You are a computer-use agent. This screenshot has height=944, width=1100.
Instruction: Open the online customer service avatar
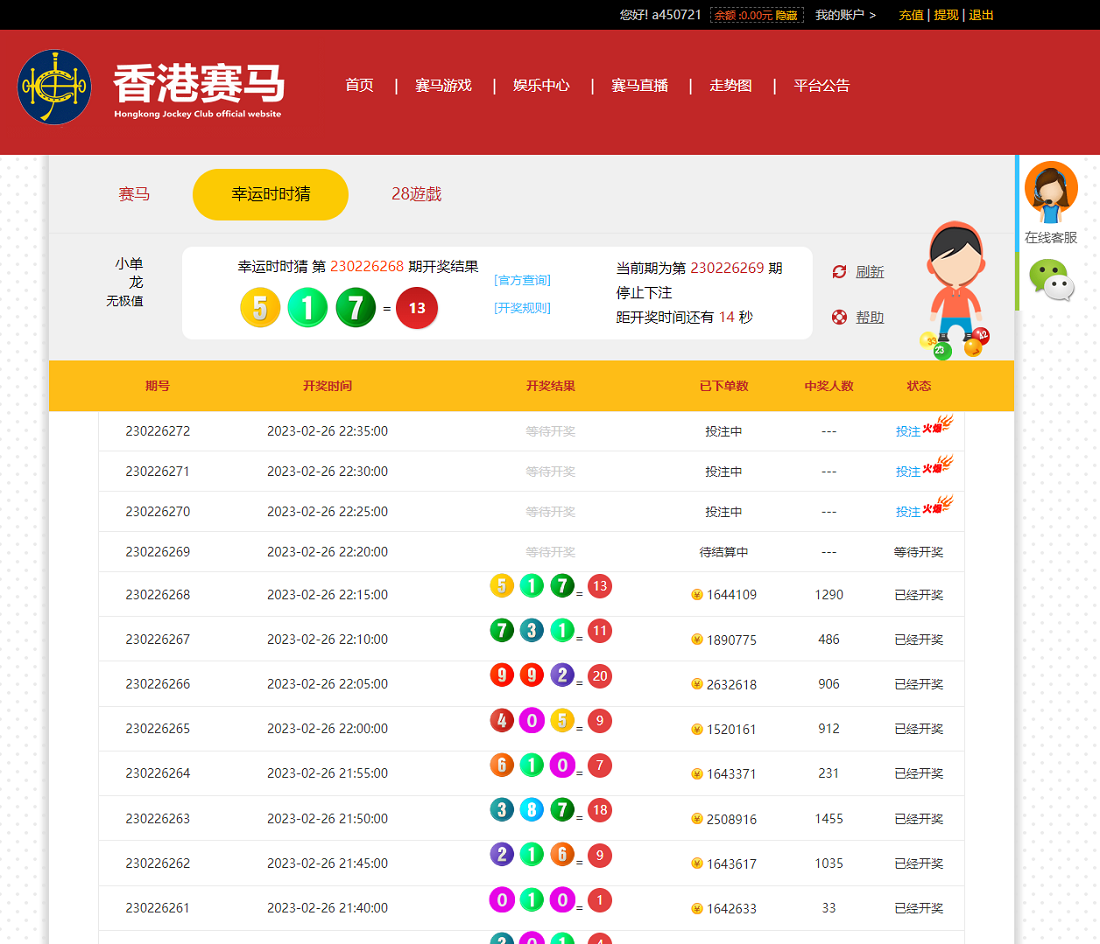point(1050,191)
